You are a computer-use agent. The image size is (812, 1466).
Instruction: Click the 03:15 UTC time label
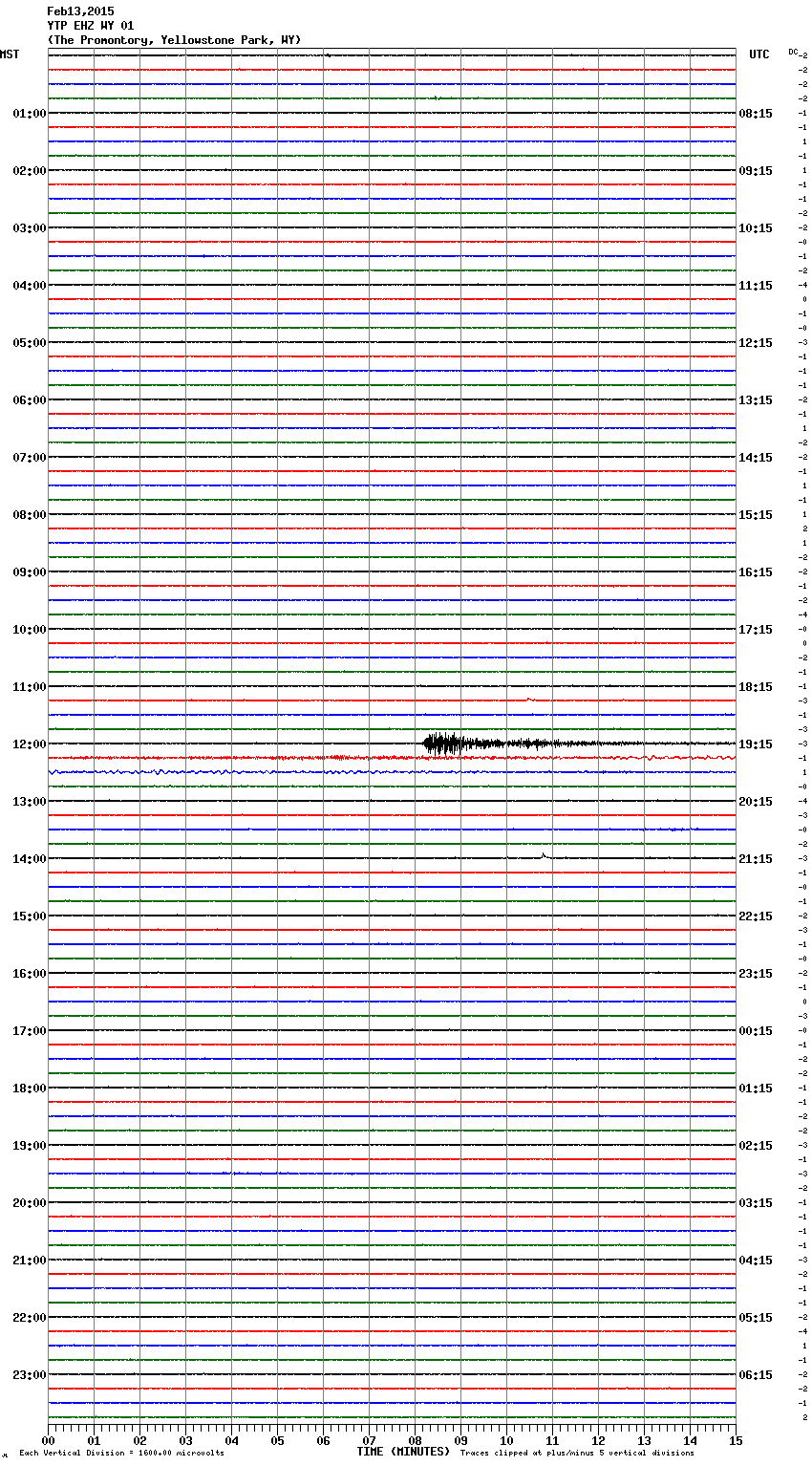[756, 1203]
